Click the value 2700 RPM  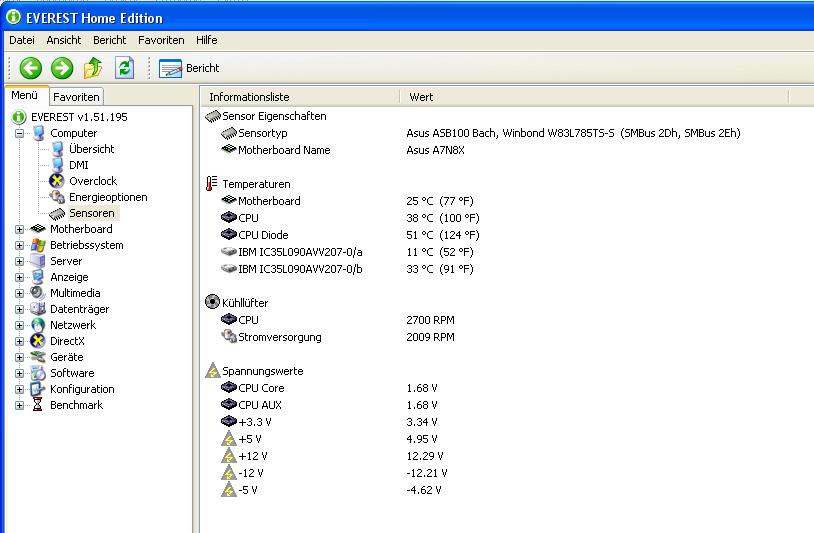(430, 320)
